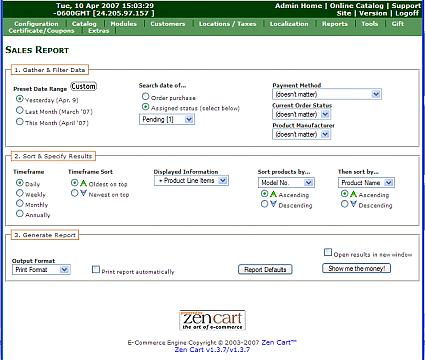Select Ascending under Then sort by
Image resolution: width=425 pixels, height=360 pixels.
point(344,194)
